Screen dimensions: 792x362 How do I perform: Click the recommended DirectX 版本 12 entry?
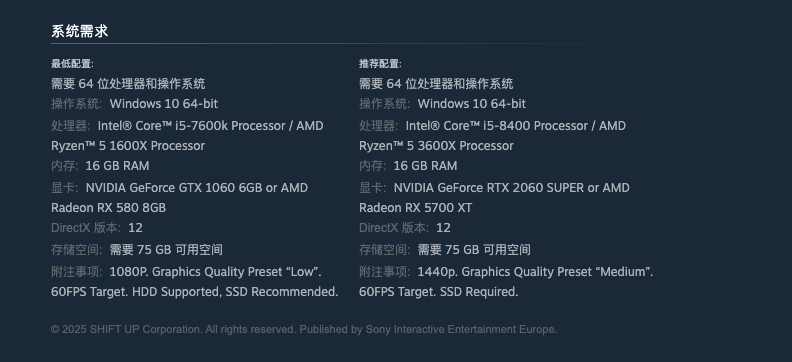coord(405,228)
